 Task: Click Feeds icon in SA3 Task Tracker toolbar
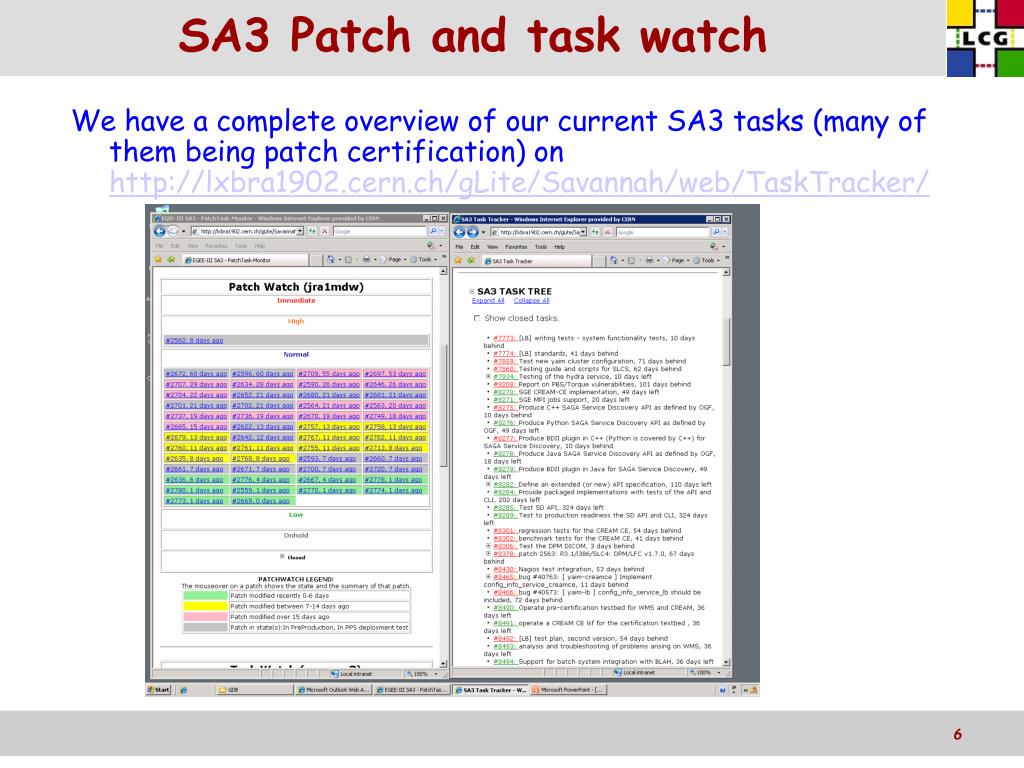[631, 261]
